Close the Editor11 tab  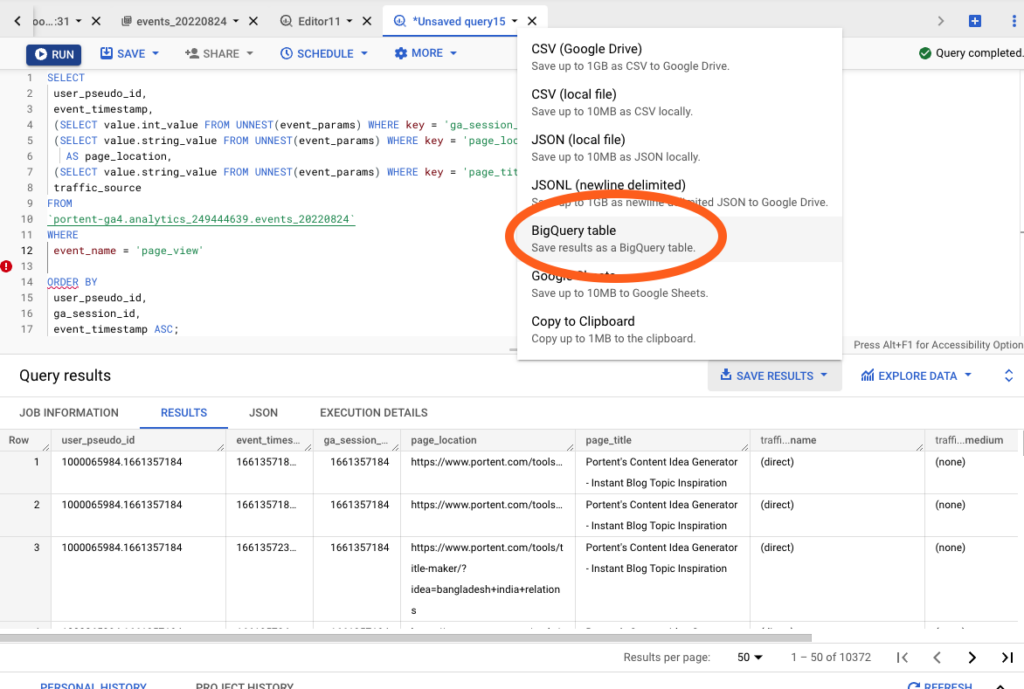click(367, 21)
